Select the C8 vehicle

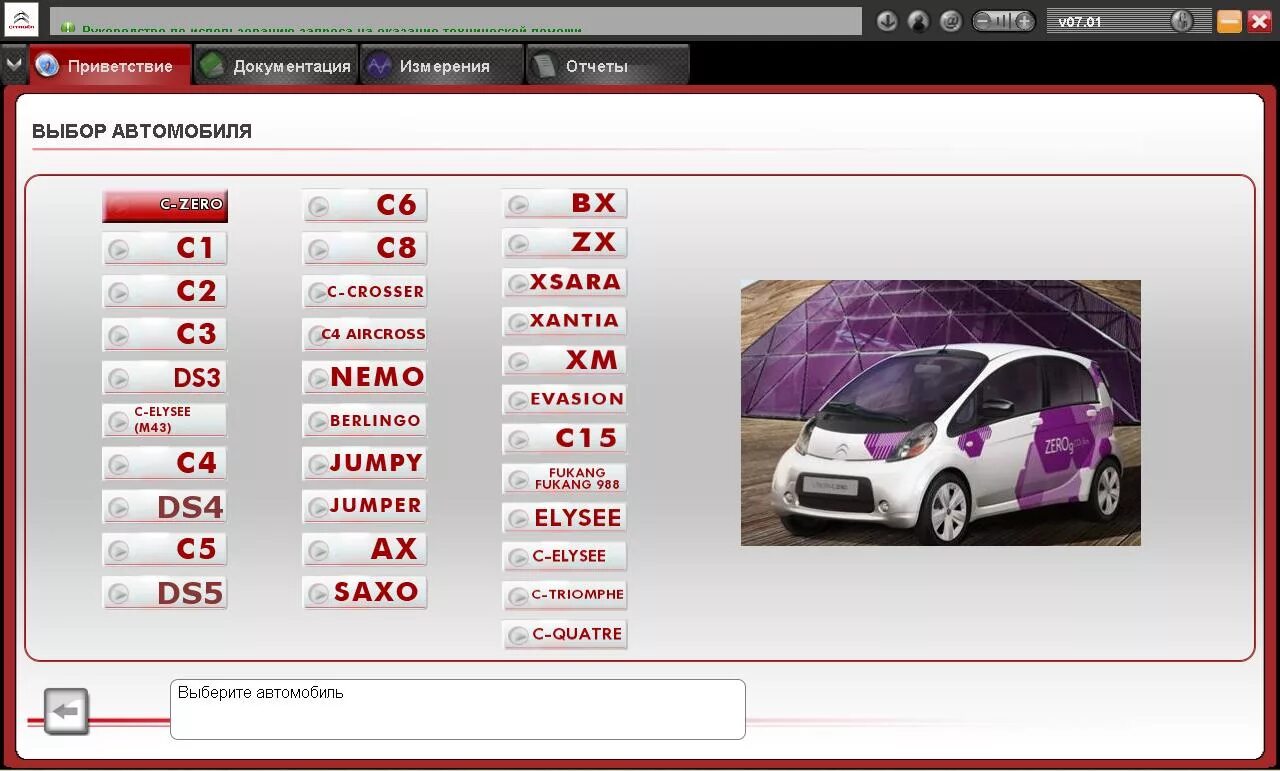click(365, 248)
